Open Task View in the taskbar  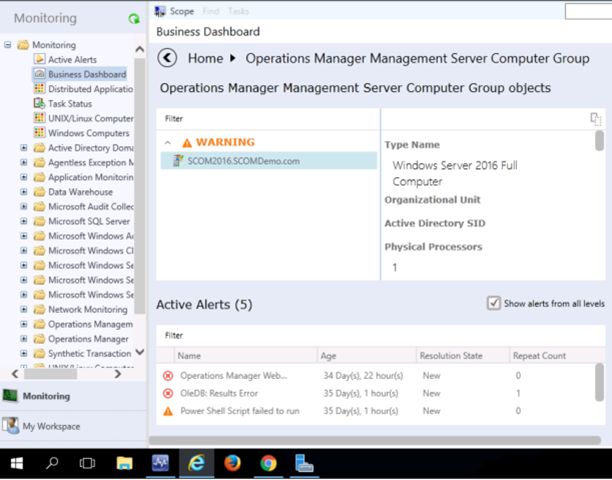tap(87, 464)
